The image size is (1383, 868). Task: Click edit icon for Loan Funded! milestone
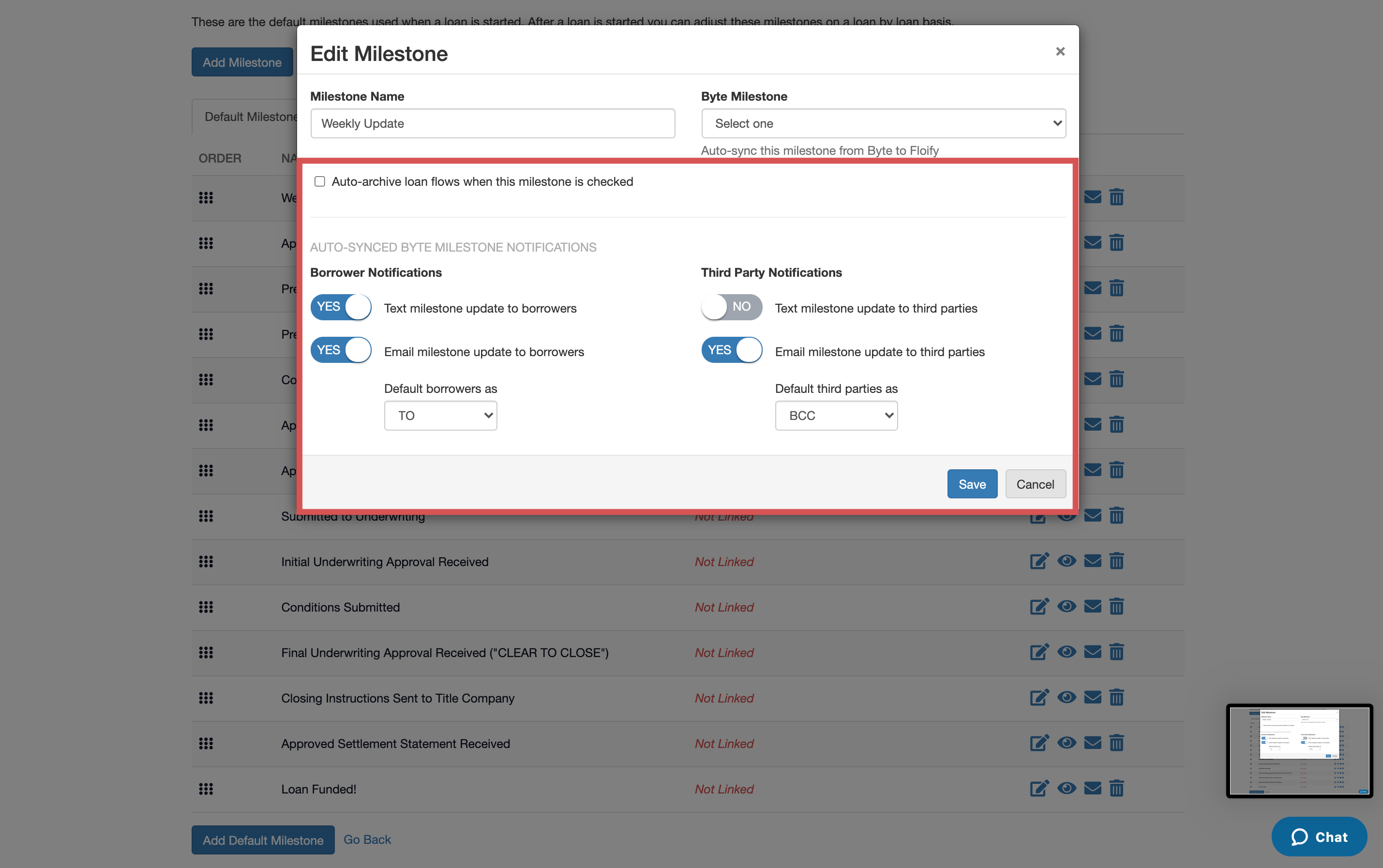pyautogui.click(x=1038, y=788)
